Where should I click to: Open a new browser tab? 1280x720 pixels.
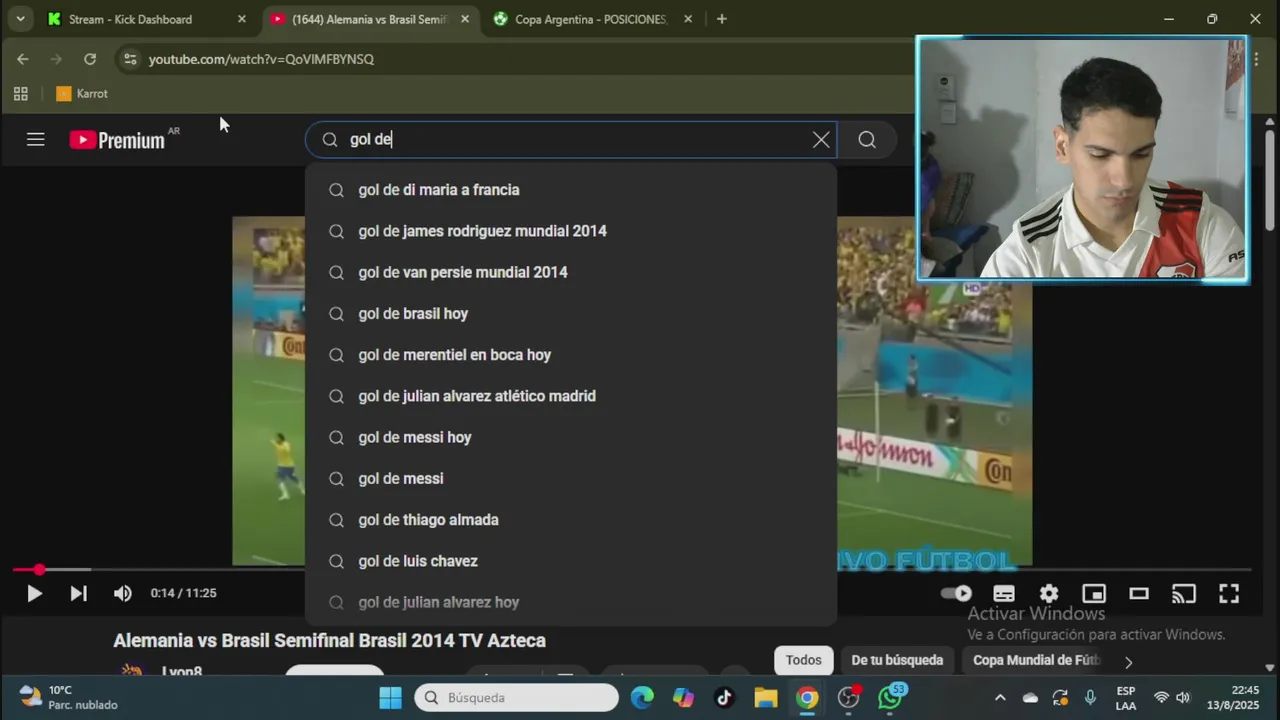(x=721, y=19)
